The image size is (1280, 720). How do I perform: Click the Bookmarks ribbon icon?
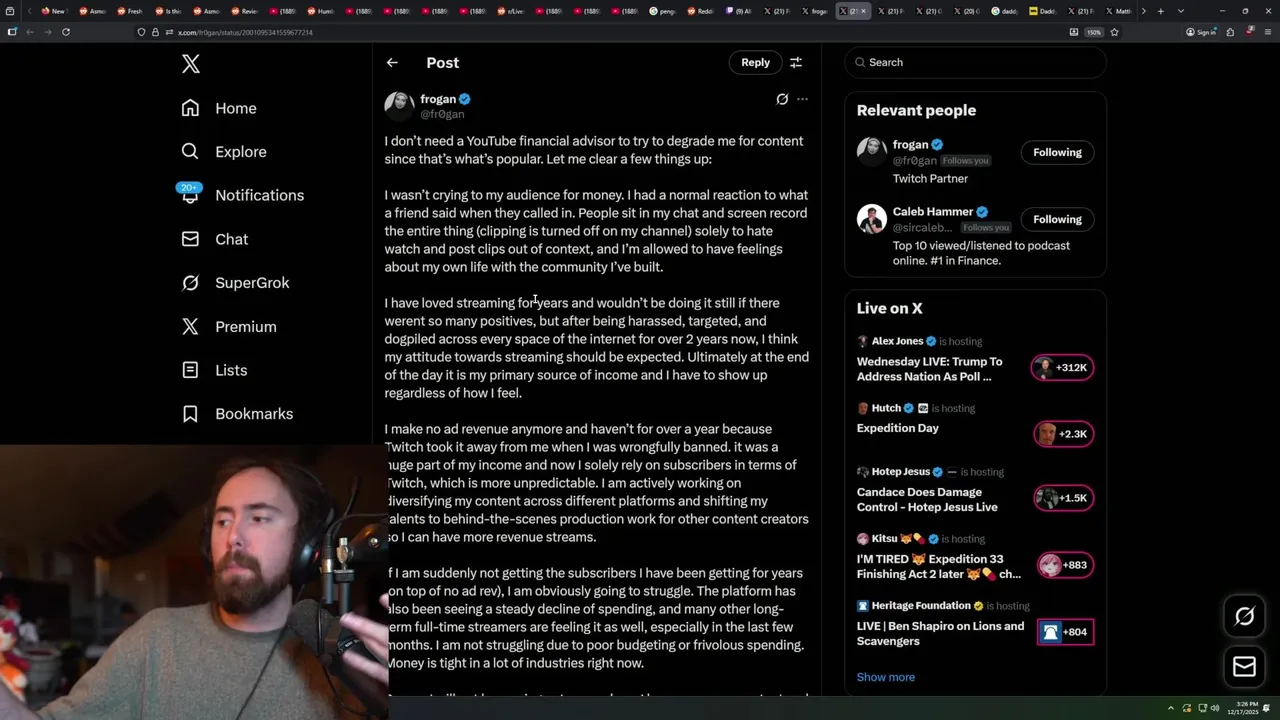(x=190, y=413)
